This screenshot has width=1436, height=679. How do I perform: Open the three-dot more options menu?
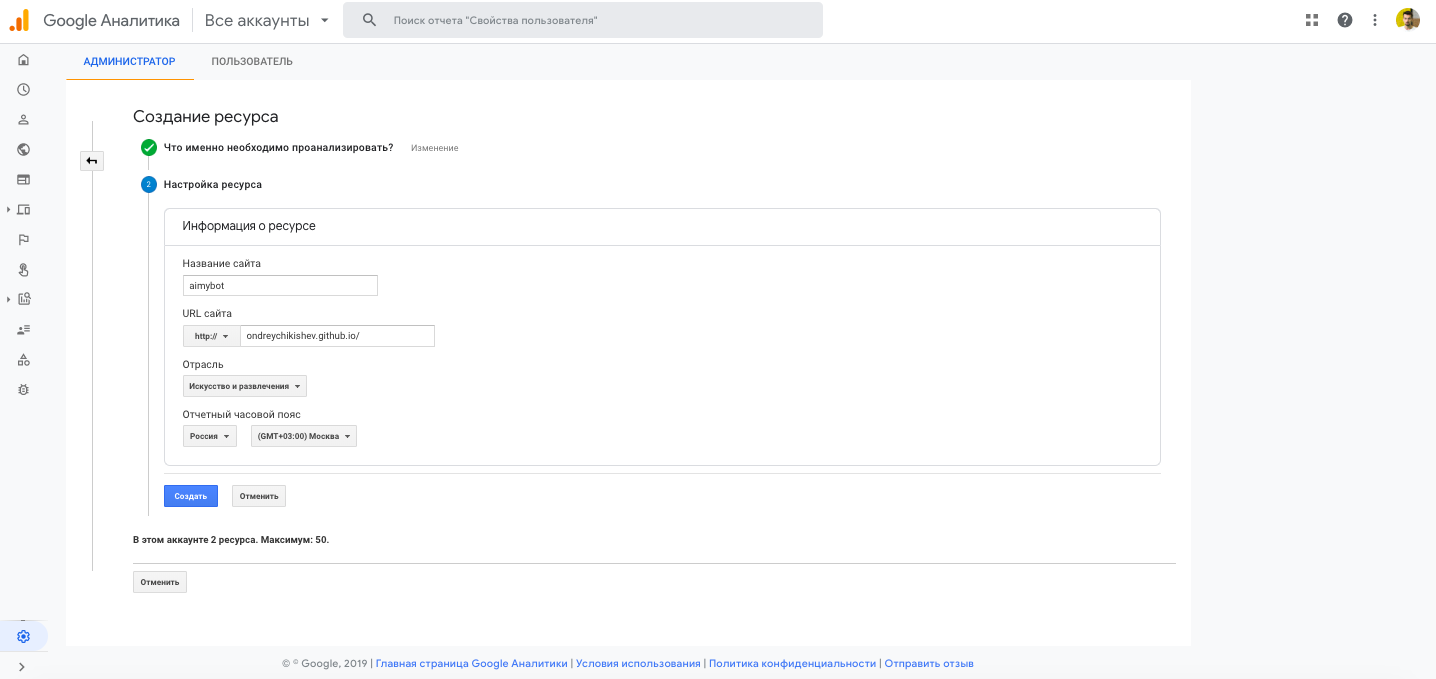1375,20
